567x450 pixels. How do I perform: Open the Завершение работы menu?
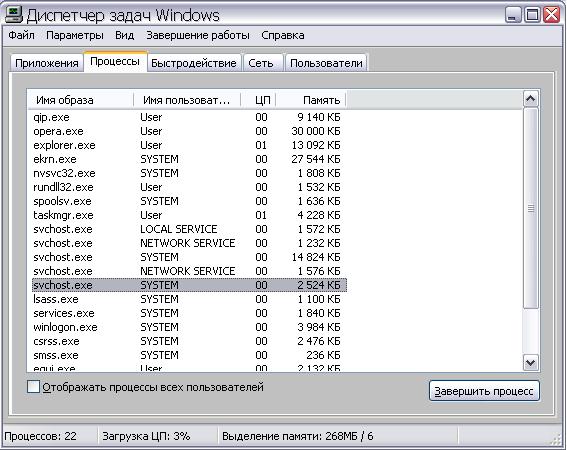coord(198,35)
